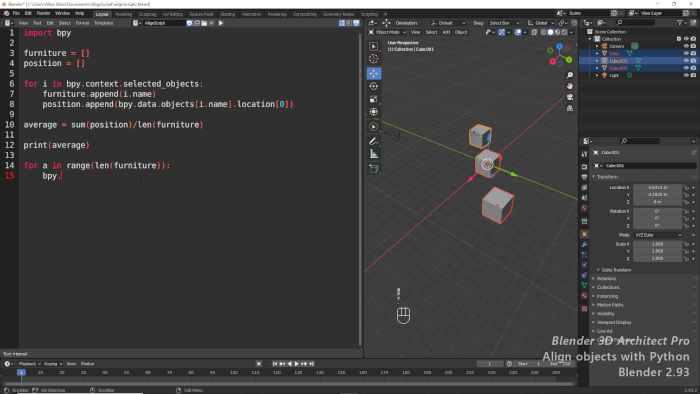700x394 pixels.
Task: Switch to the Shading workspace tab
Action: click(227, 14)
